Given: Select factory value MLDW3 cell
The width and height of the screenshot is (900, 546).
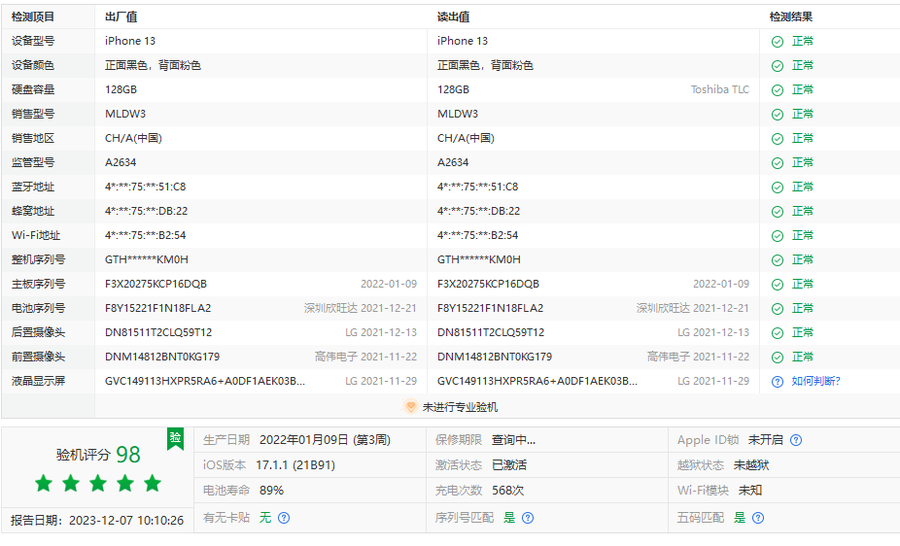Looking at the screenshot, I should [x=125, y=114].
